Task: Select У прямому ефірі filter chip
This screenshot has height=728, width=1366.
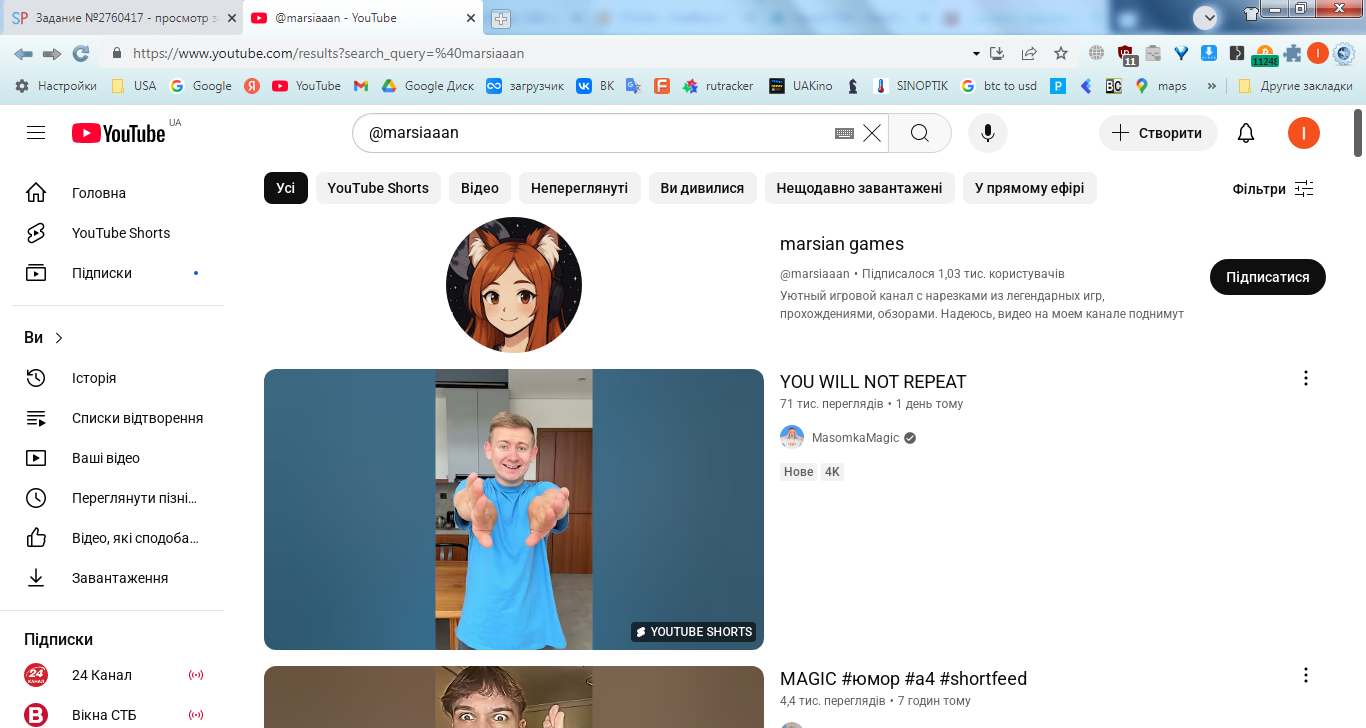Action: pos(1030,188)
